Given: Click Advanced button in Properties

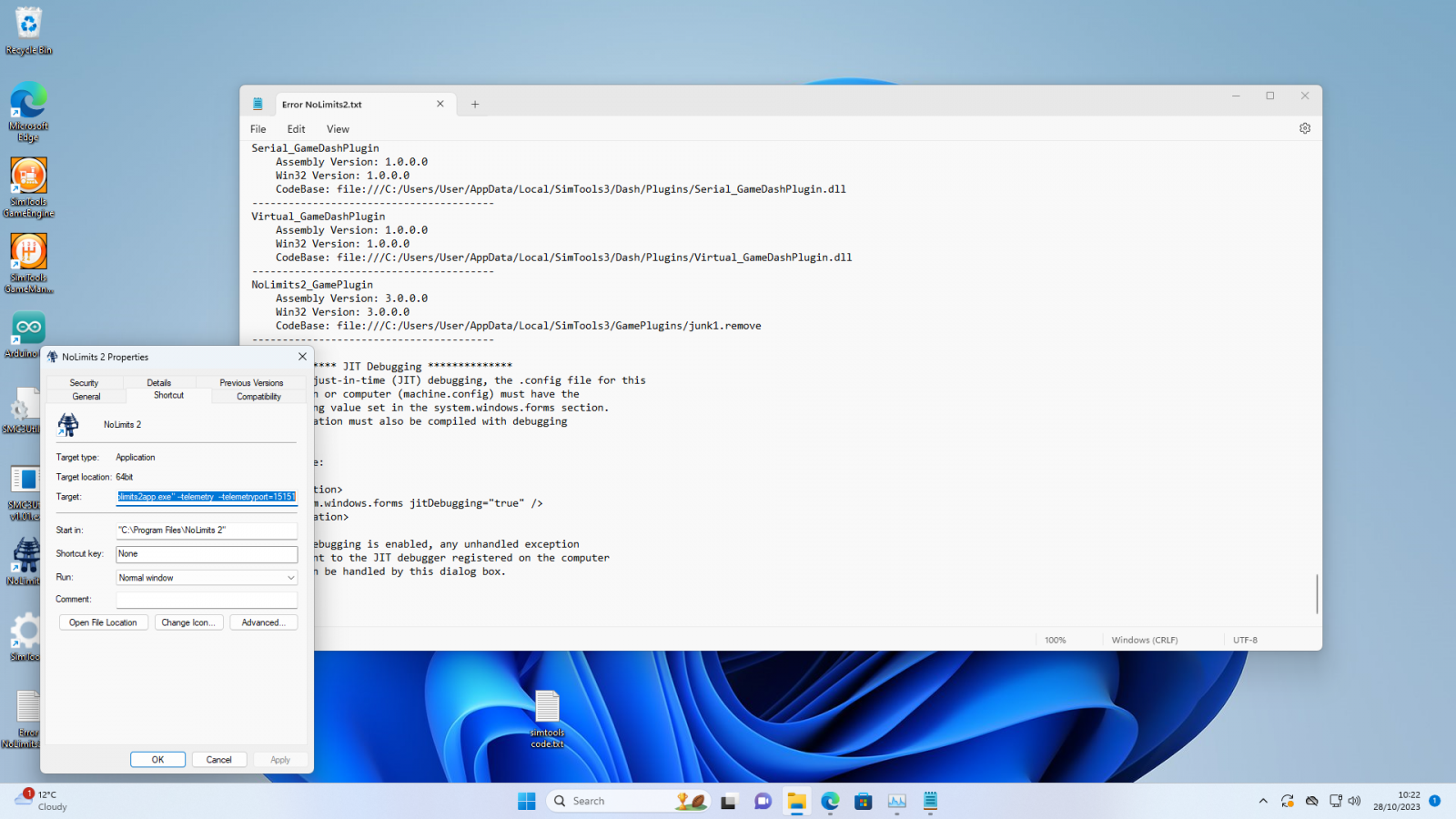Looking at the screenshot, I should [264, 622].
